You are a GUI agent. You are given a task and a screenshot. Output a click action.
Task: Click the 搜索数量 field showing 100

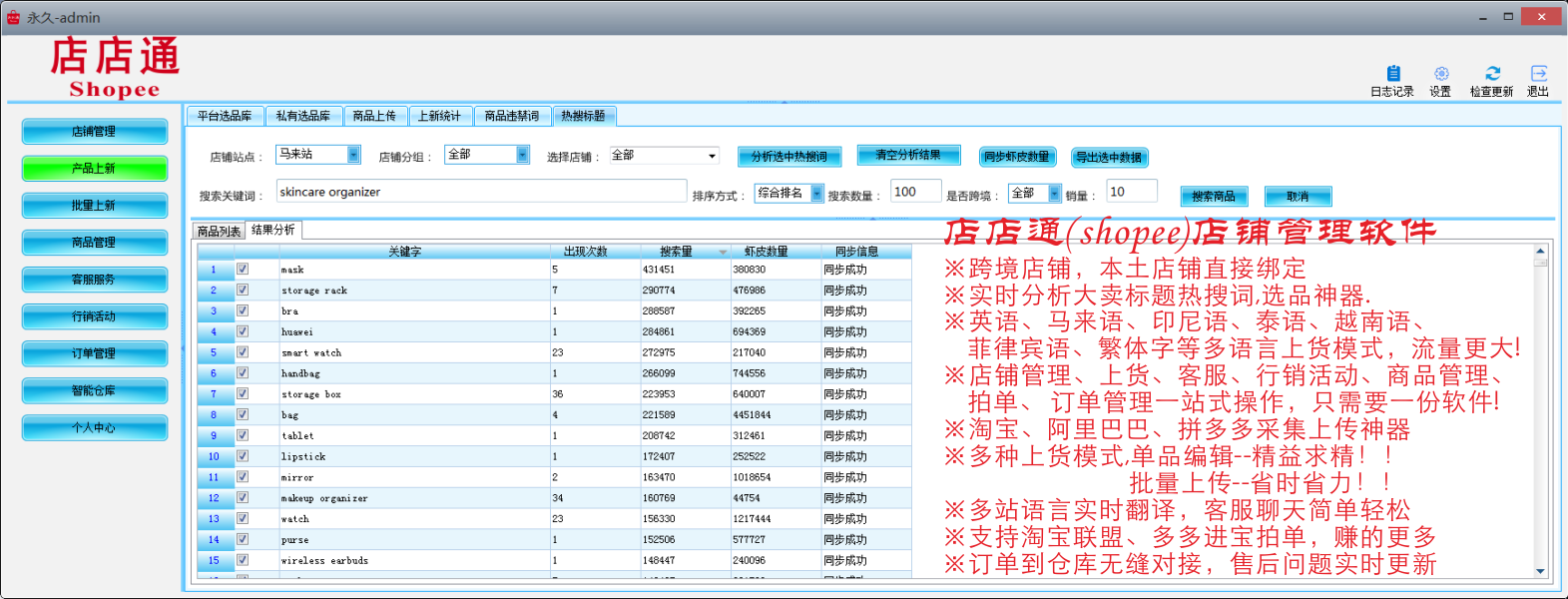(x=915, y=192)
